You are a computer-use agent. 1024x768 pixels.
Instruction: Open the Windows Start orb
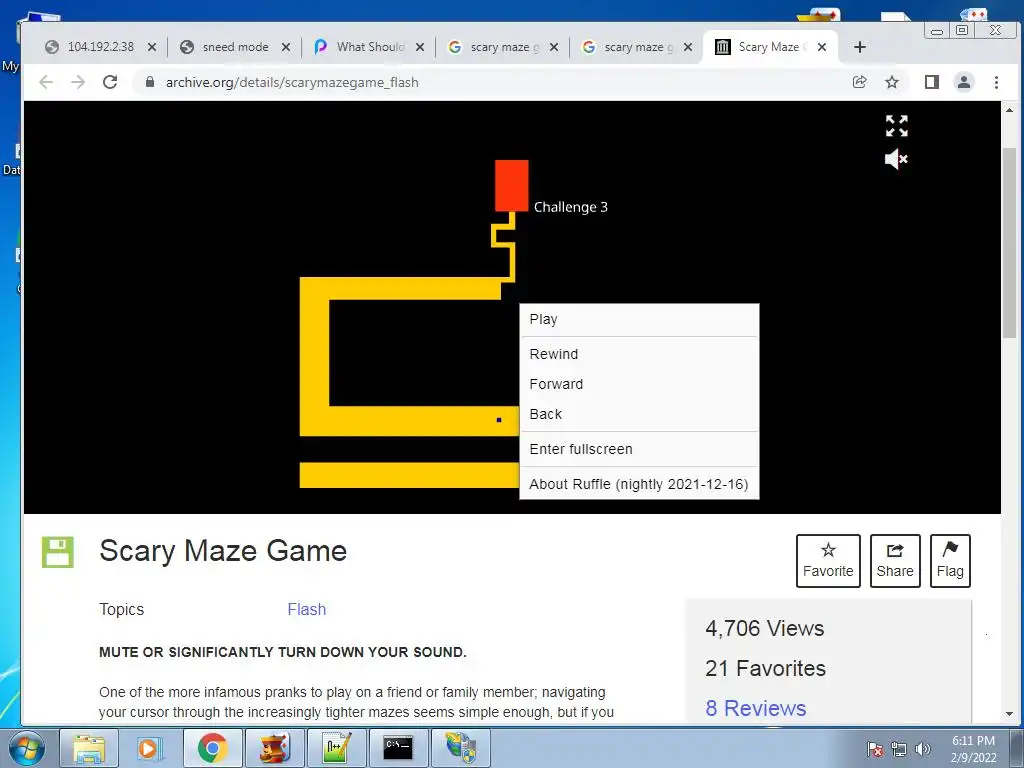[26, 748]
